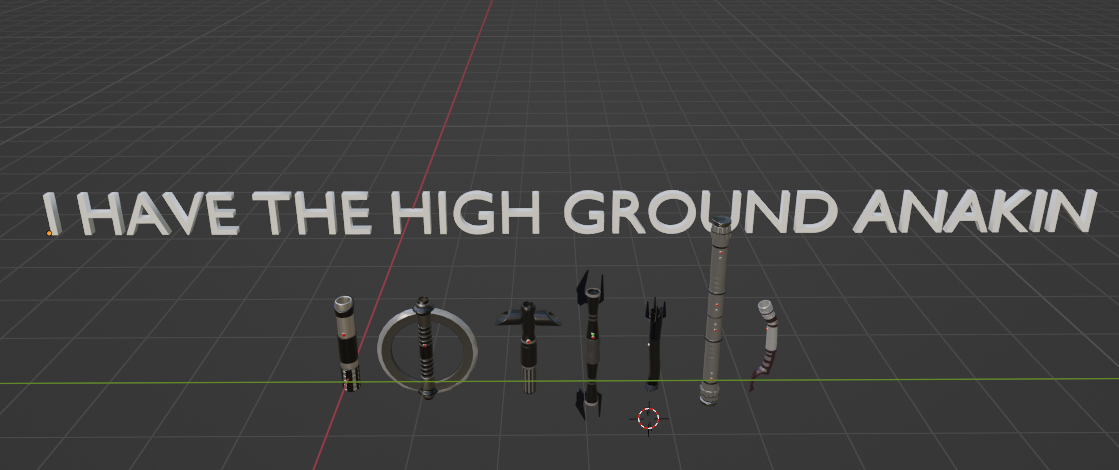Select the tallest long gray lightsaber hilt
Viewport: 1119px width, 470px height.
pyautogui.click(x=715, y=310)
